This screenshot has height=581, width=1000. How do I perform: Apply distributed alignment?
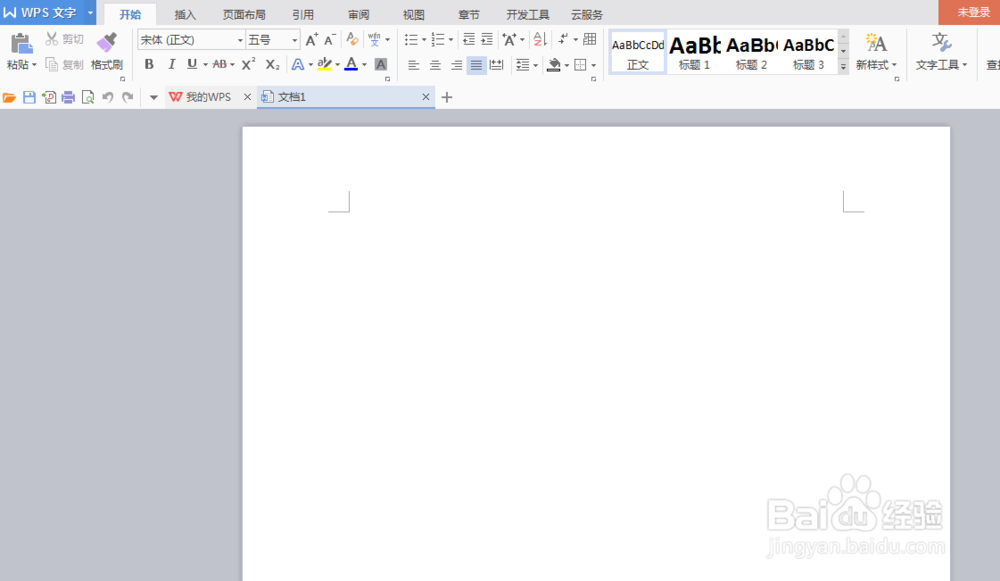coord(496,64)
